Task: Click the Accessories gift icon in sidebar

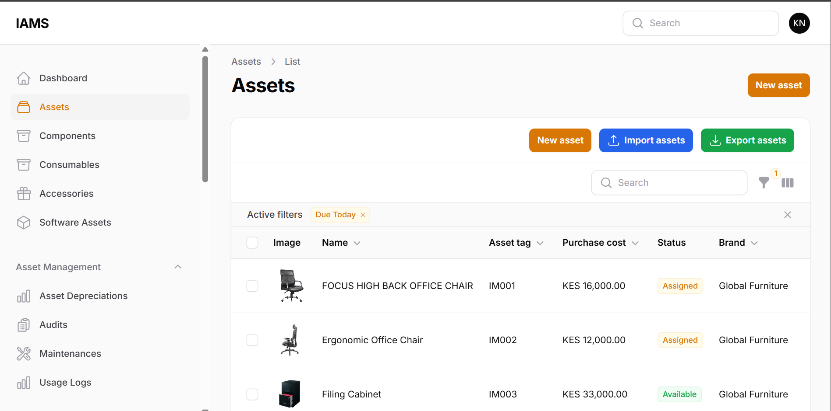Action: (x=24, y=194)
